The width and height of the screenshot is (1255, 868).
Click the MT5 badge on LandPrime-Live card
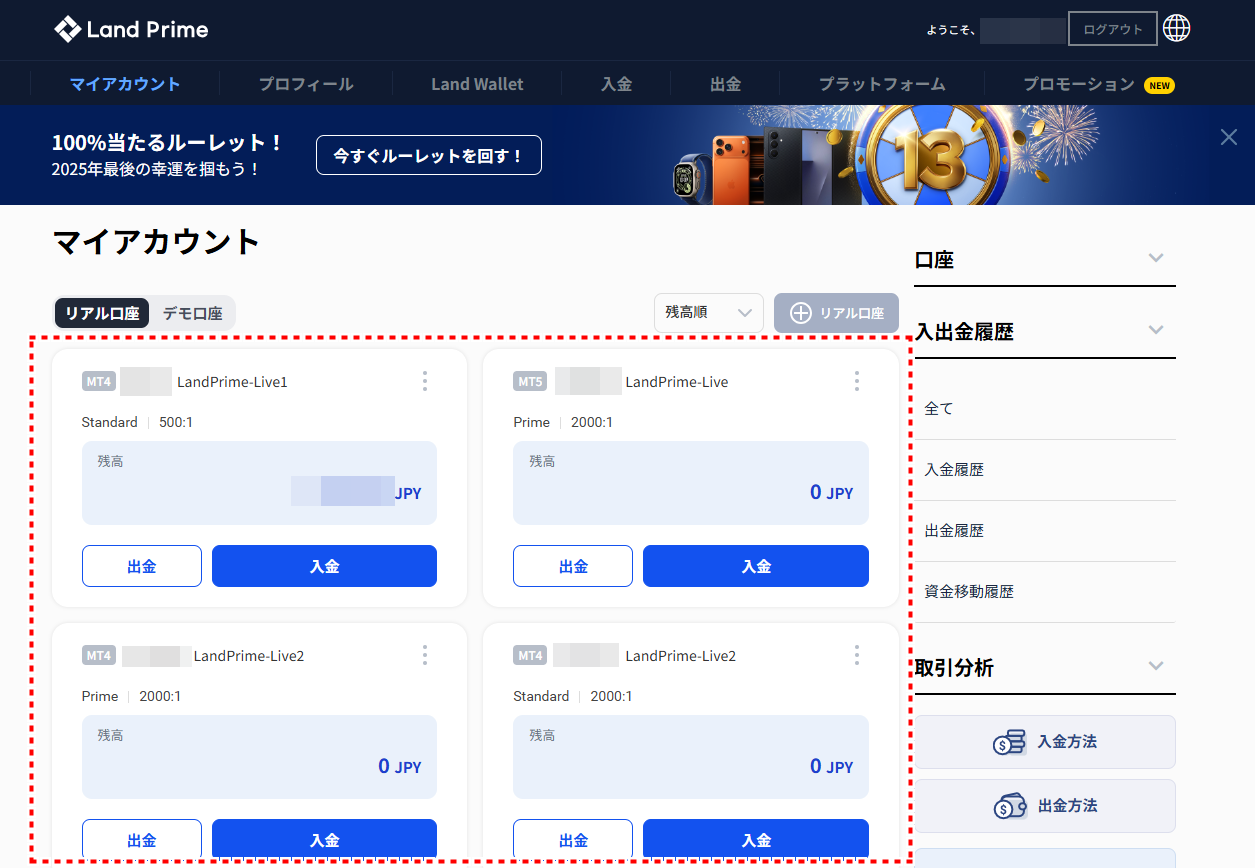click(x=530, y=381)
